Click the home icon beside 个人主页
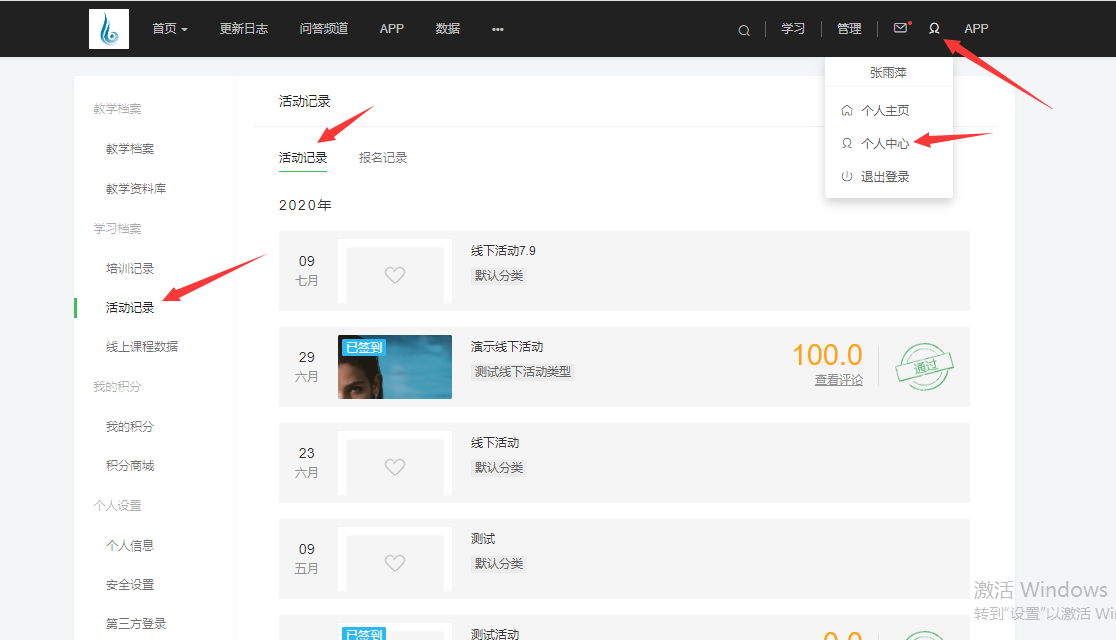 click(x=847, y=110)
